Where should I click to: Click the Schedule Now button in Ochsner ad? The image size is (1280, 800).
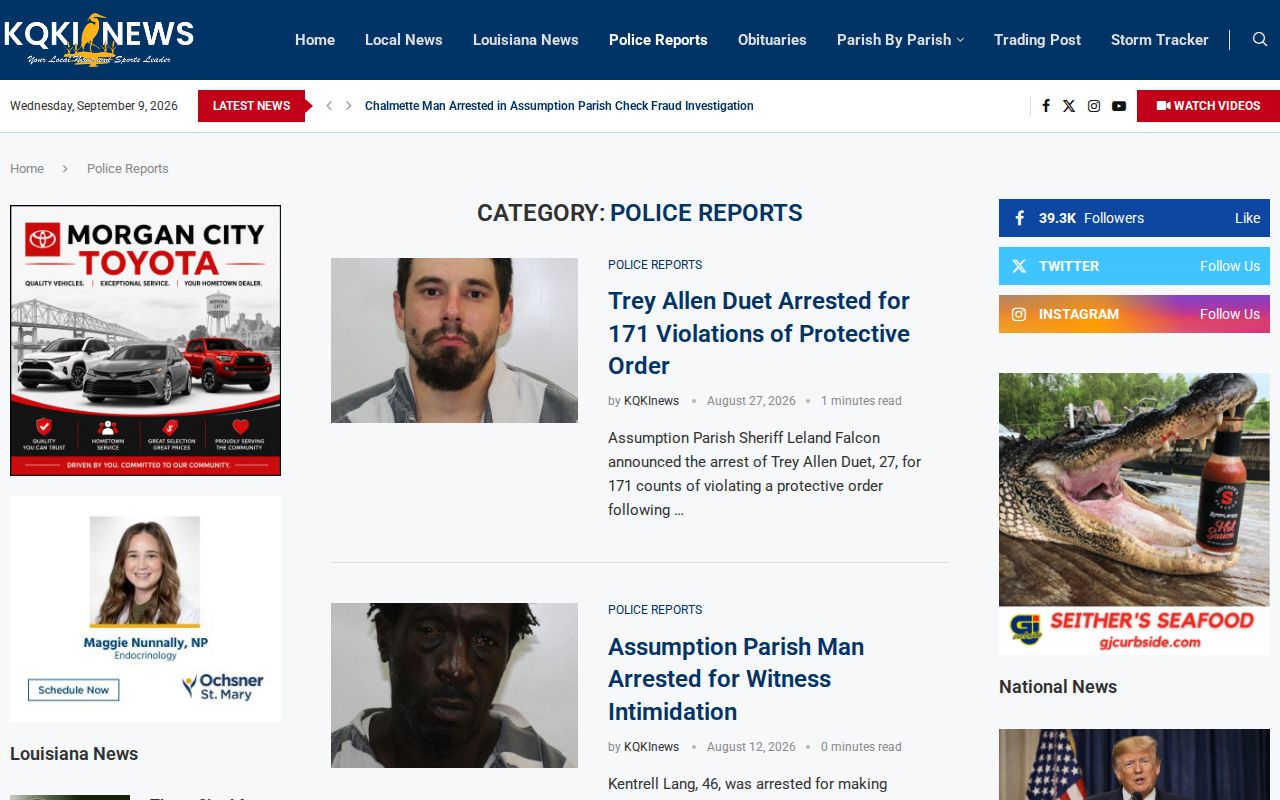pos(74,690)
